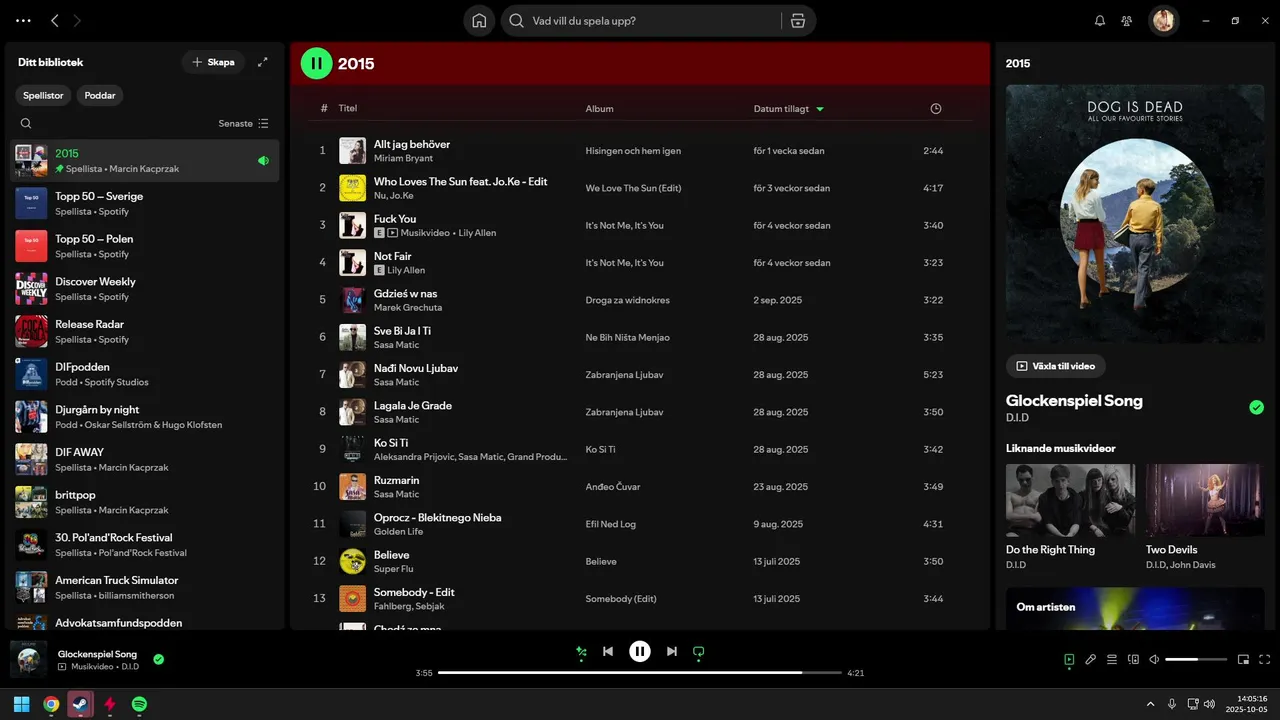The width and height of the screenshot is (1280, 720).
Task: Open the miniplayer
Action: [1244, 659]
